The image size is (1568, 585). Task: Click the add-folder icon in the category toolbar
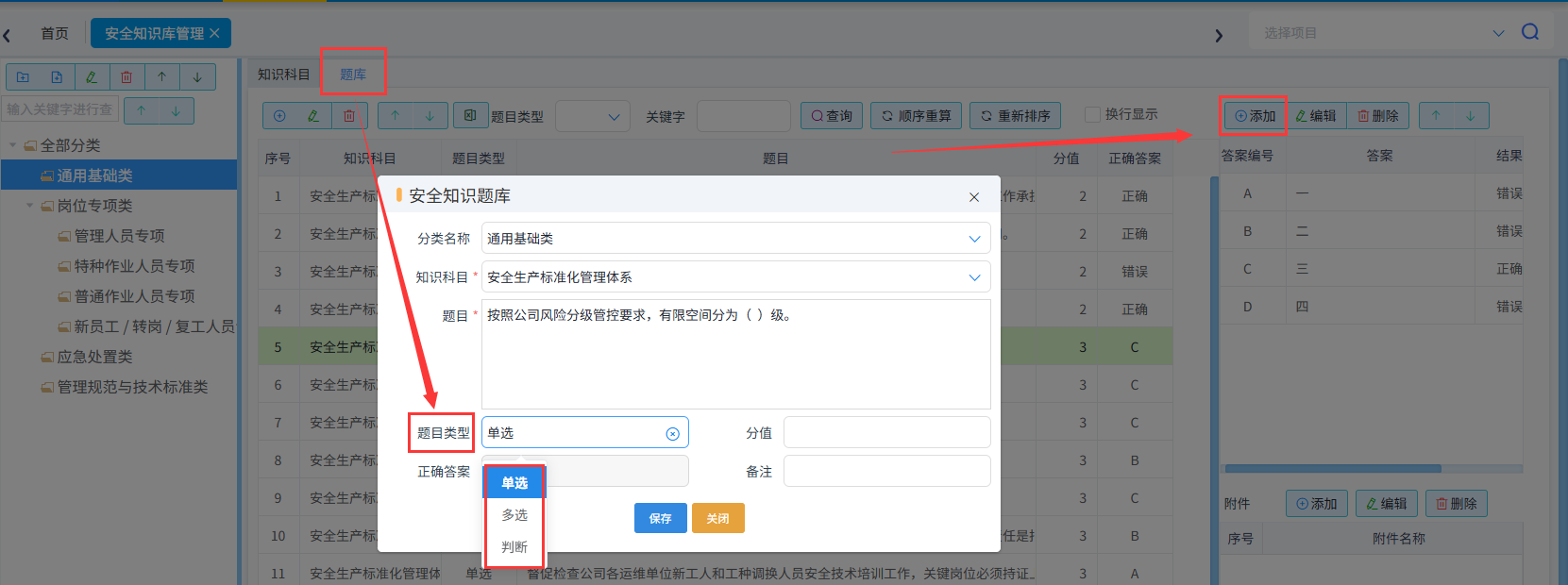tap(23, 77)
